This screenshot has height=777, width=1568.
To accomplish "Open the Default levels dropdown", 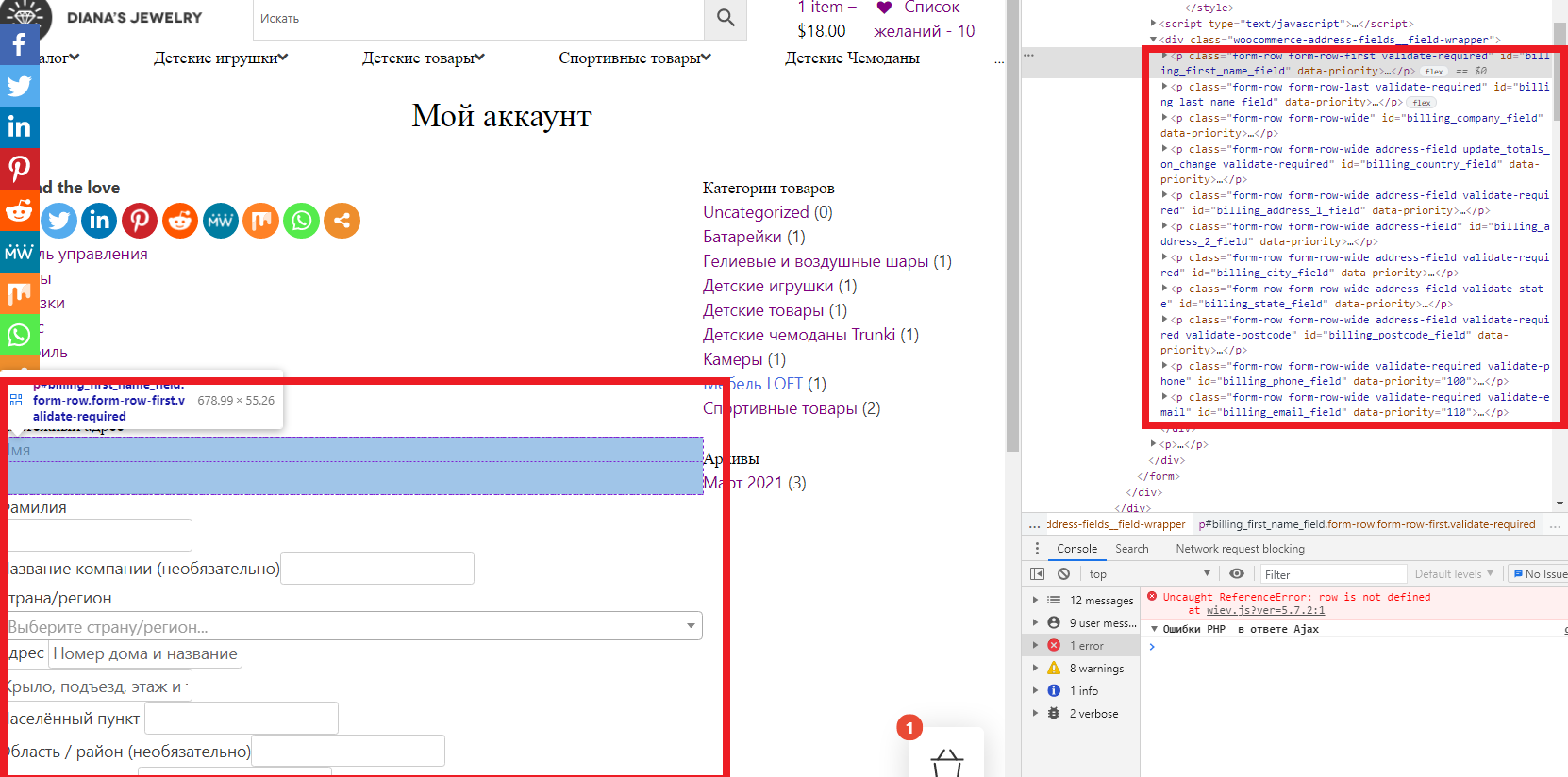I will pos(1454,573).
